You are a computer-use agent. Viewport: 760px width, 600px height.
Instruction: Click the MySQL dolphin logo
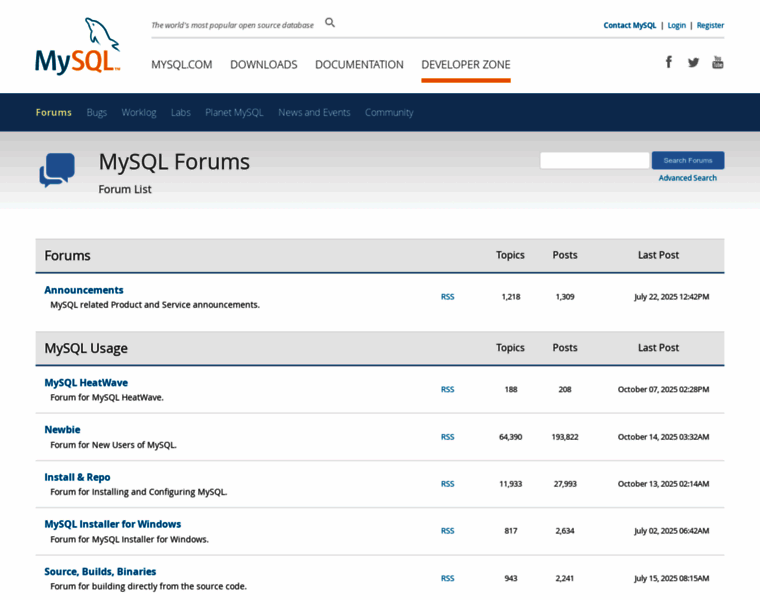[78, 47]
